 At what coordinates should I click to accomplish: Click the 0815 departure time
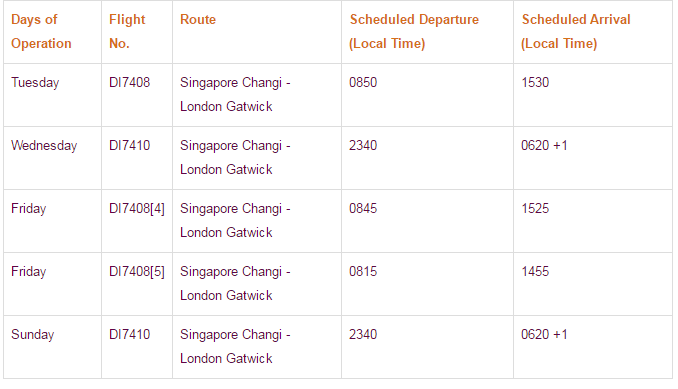363,272
